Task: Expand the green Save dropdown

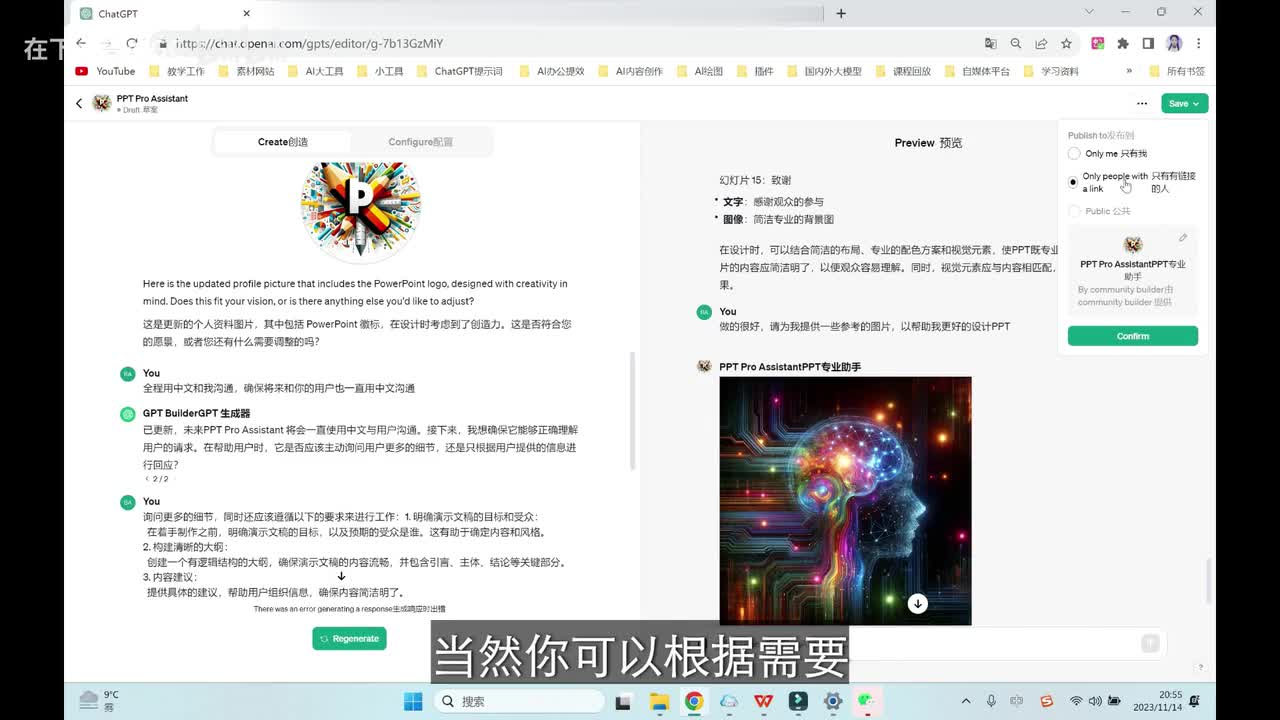Action: (1185, 103)
